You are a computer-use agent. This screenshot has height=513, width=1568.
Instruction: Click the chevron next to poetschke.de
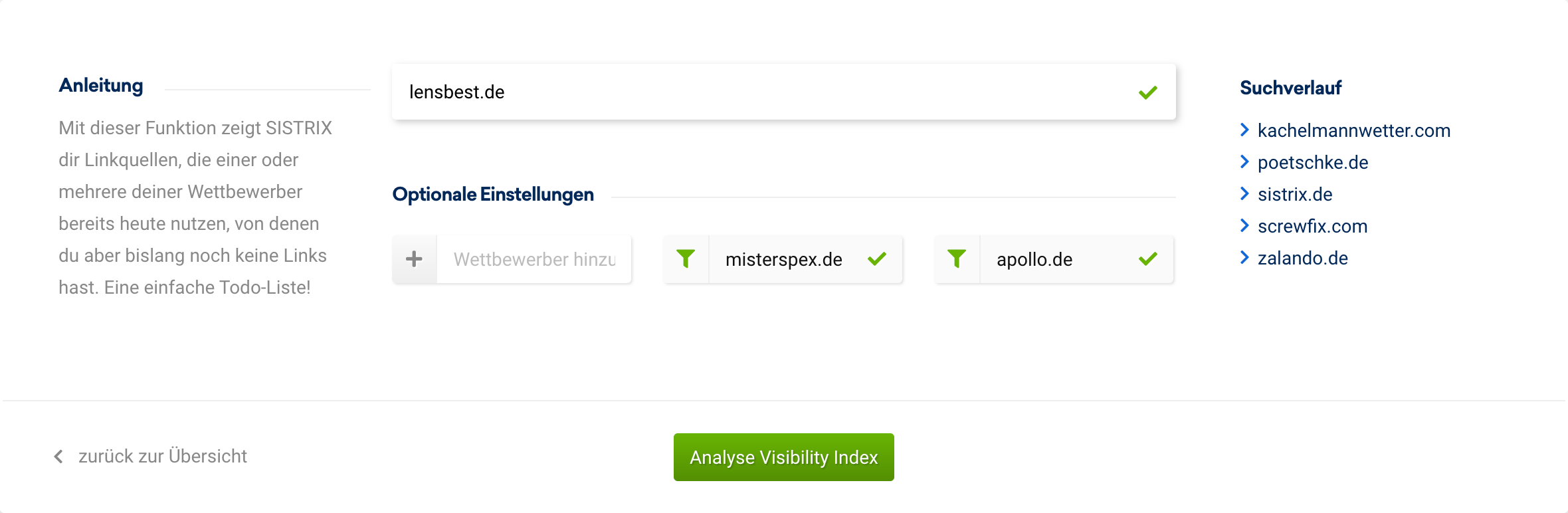tap(1244, 162)
